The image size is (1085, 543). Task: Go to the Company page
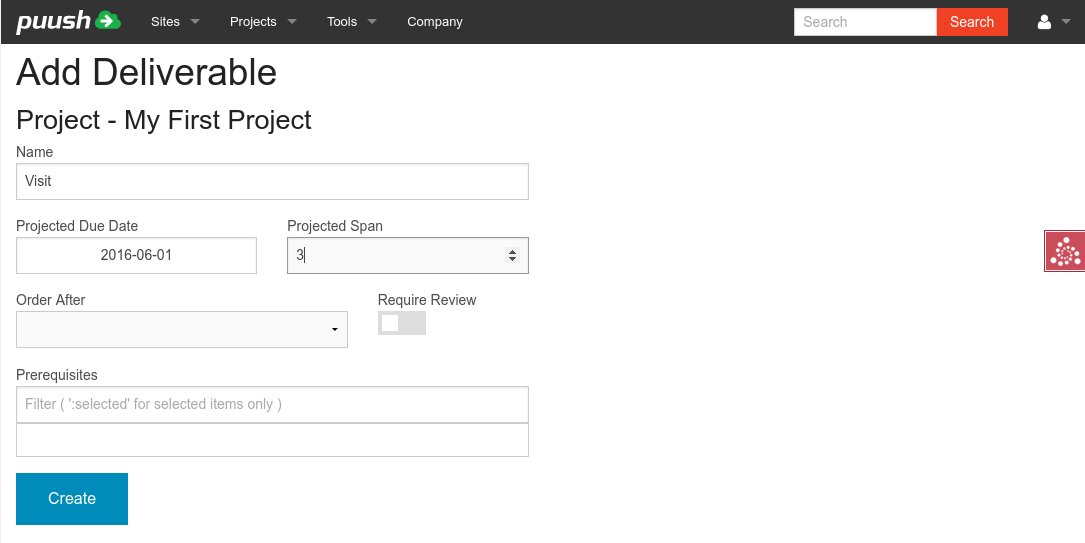coord(434,22)
